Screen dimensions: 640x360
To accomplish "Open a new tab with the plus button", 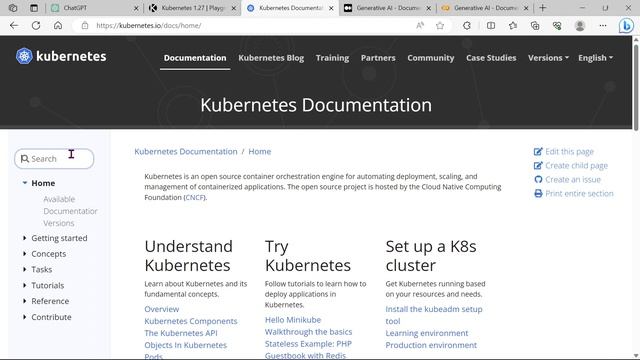I will (542, 8).
